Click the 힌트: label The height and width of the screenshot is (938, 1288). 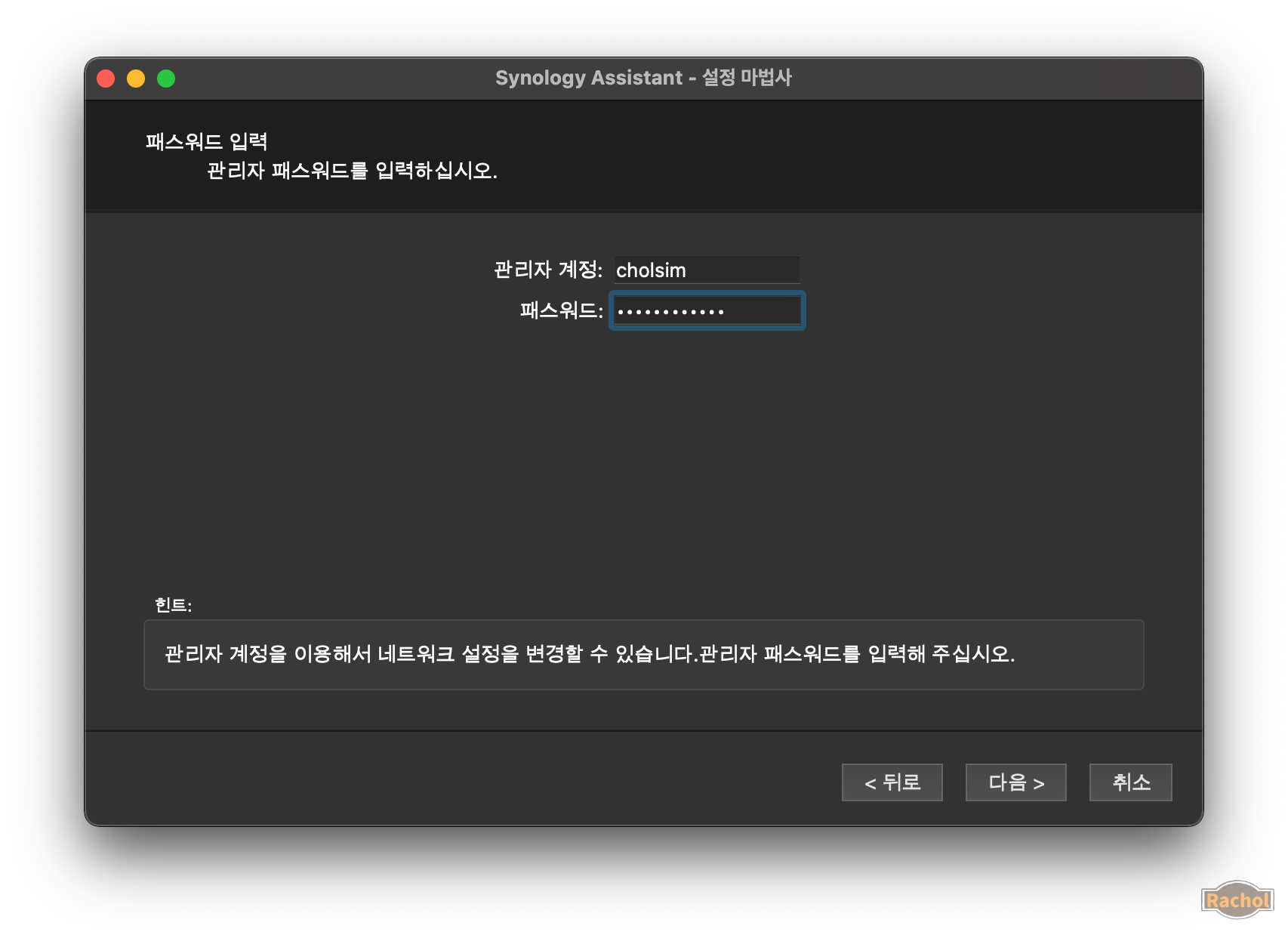(173, 605)
